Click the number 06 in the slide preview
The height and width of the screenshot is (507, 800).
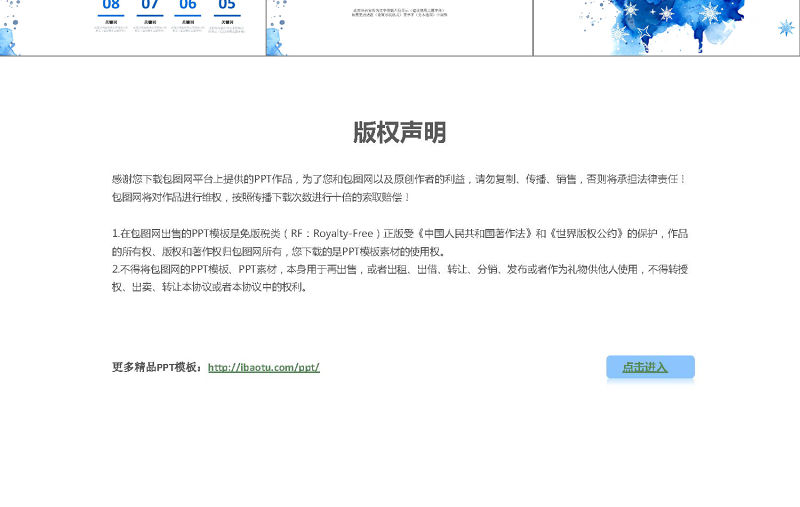pos(188,5)
